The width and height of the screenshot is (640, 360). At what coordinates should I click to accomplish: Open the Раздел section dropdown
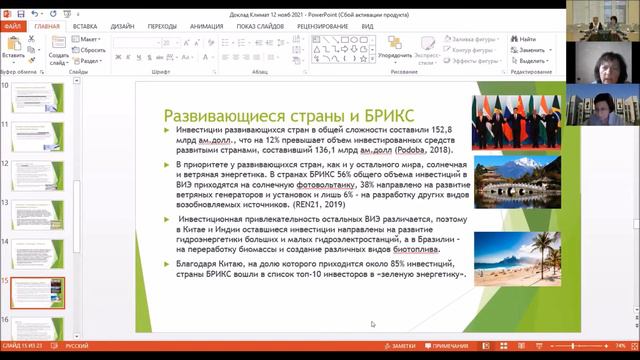pos(87,61)
